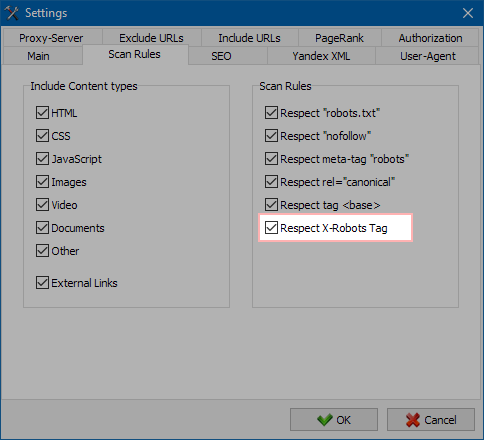This screenshot has width=484, height=440.
Task: Switch to the Proxy-Server tab
Action: 51,38
